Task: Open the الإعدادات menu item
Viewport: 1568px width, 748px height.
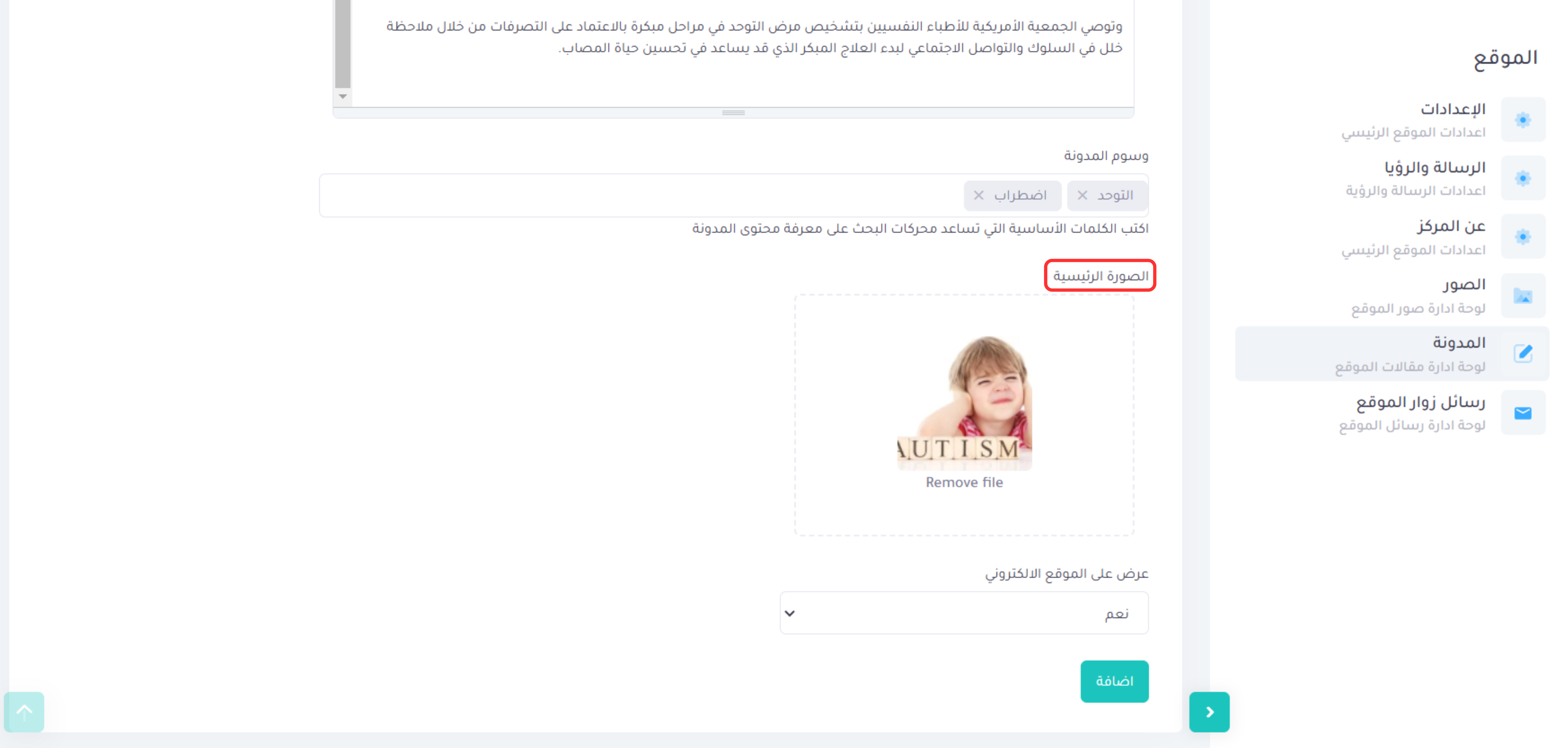Action: (x=1391, y=120)
